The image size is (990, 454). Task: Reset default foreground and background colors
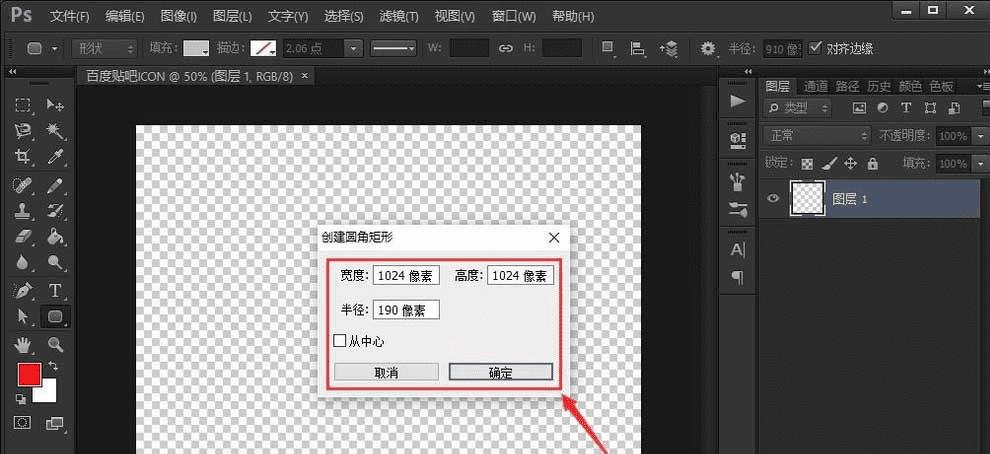click(x=21, y=398)
